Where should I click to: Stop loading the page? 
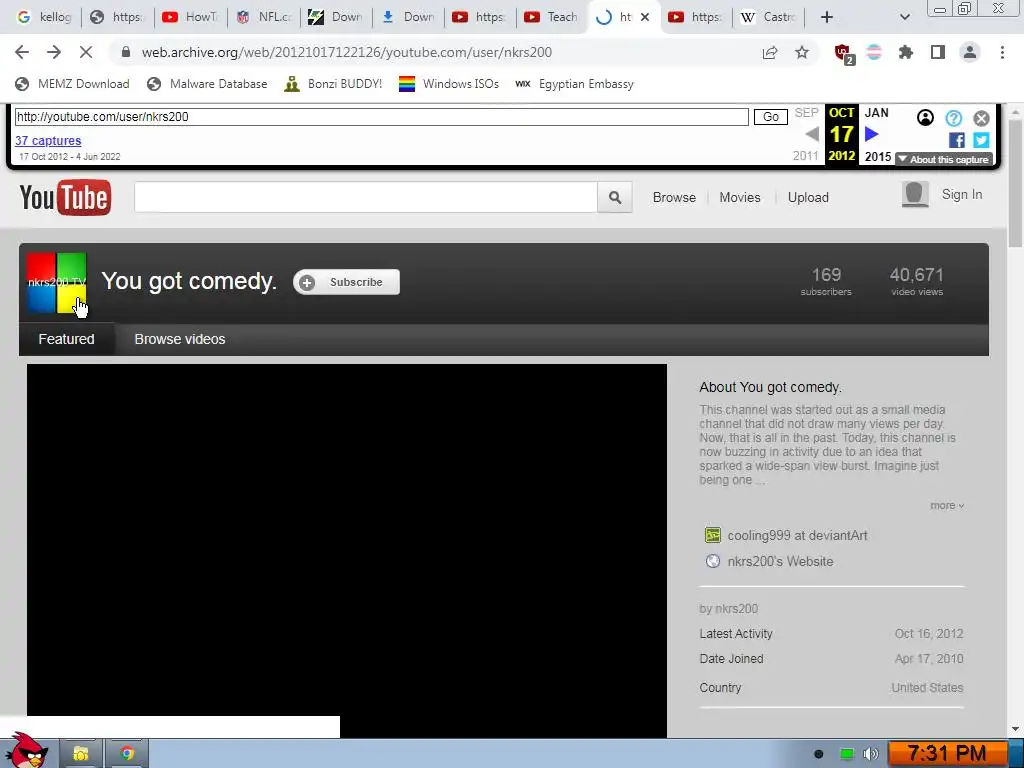(86, 52)
